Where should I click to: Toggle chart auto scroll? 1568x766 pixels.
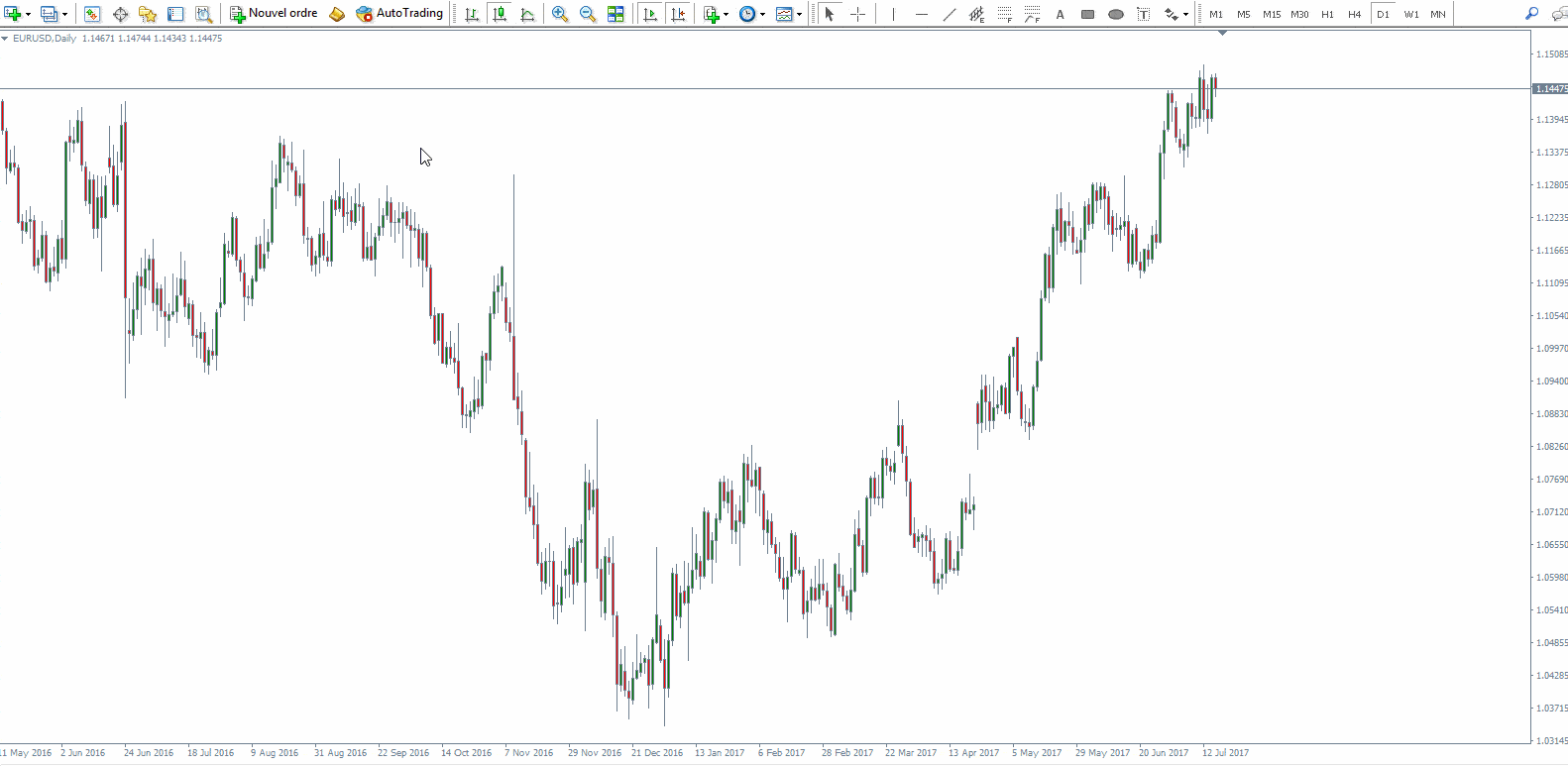[650, 14]
